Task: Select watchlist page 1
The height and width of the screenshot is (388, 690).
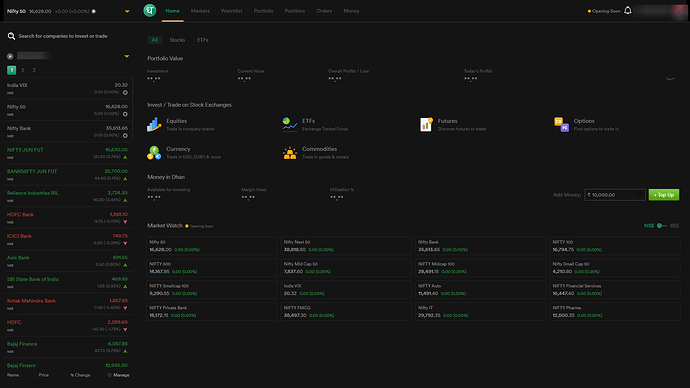Action: [x=11, y=70]
